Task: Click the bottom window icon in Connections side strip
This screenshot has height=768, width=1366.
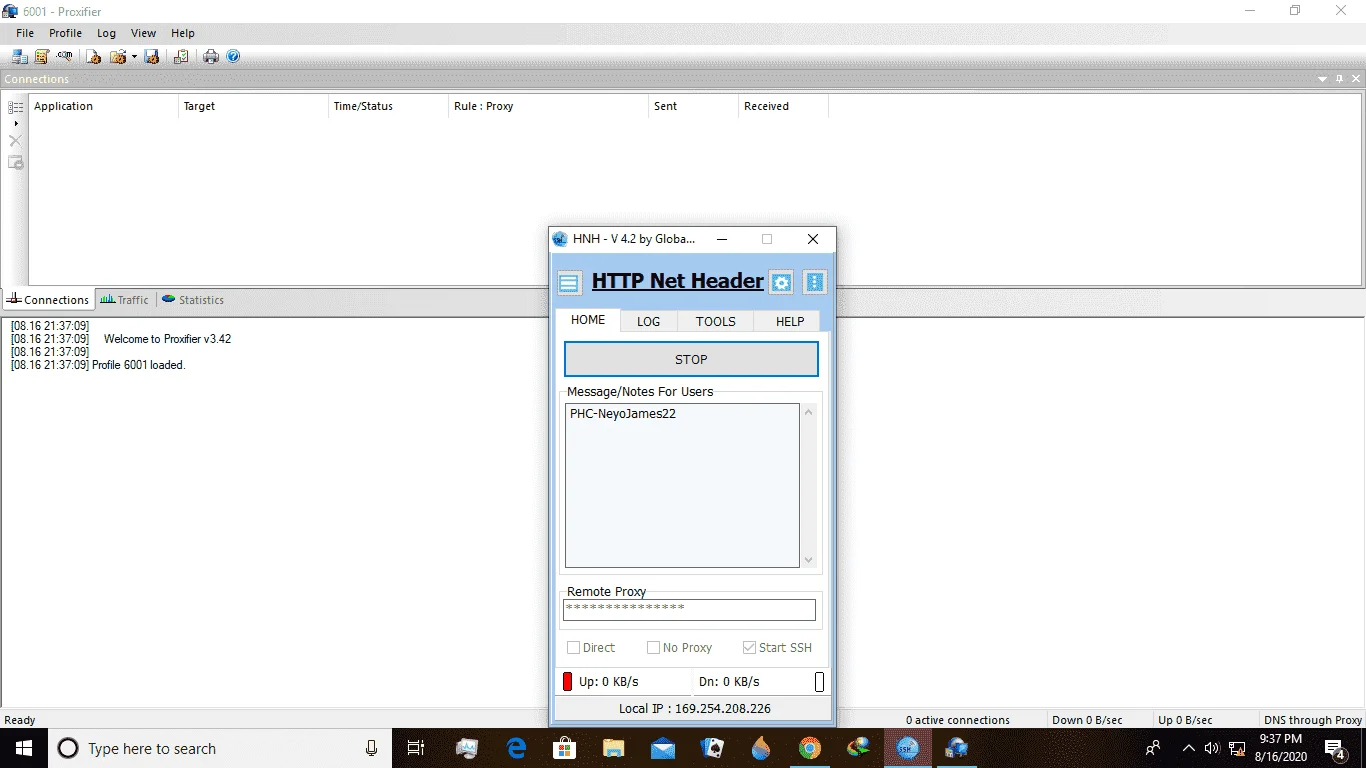Action: pos(16,163)
